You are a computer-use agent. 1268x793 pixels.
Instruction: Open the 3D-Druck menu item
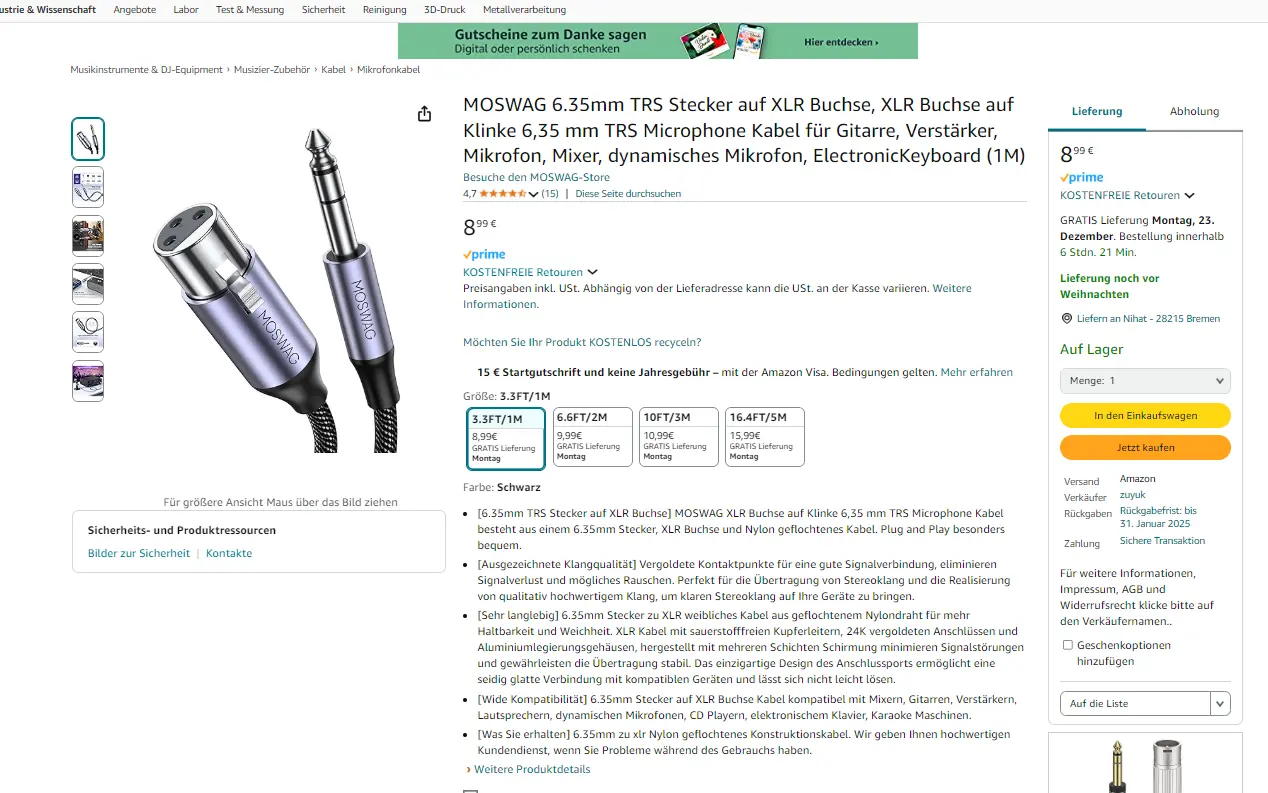point(444,10)
